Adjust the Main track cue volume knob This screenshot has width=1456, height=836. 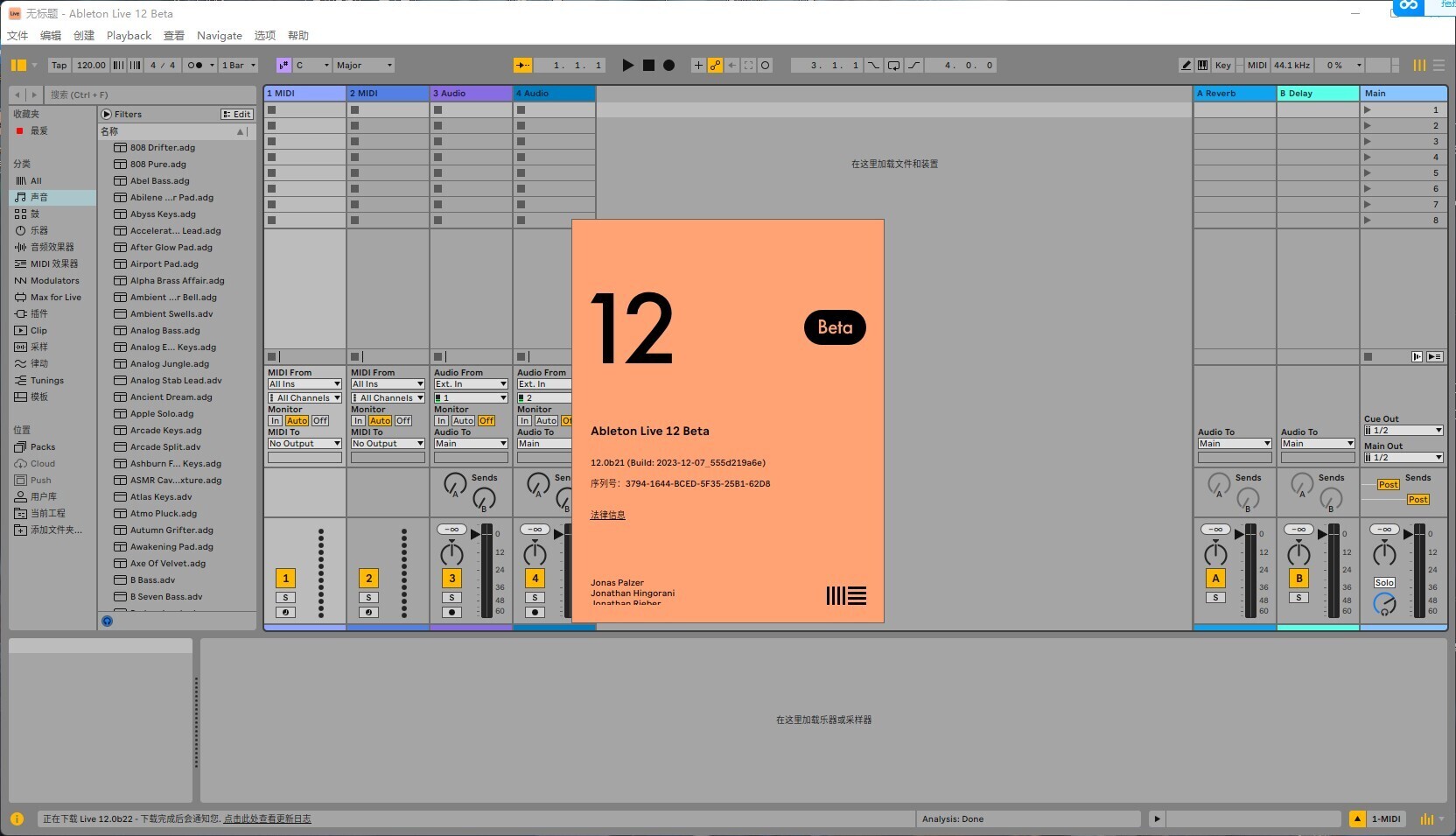coord(1384,604)
